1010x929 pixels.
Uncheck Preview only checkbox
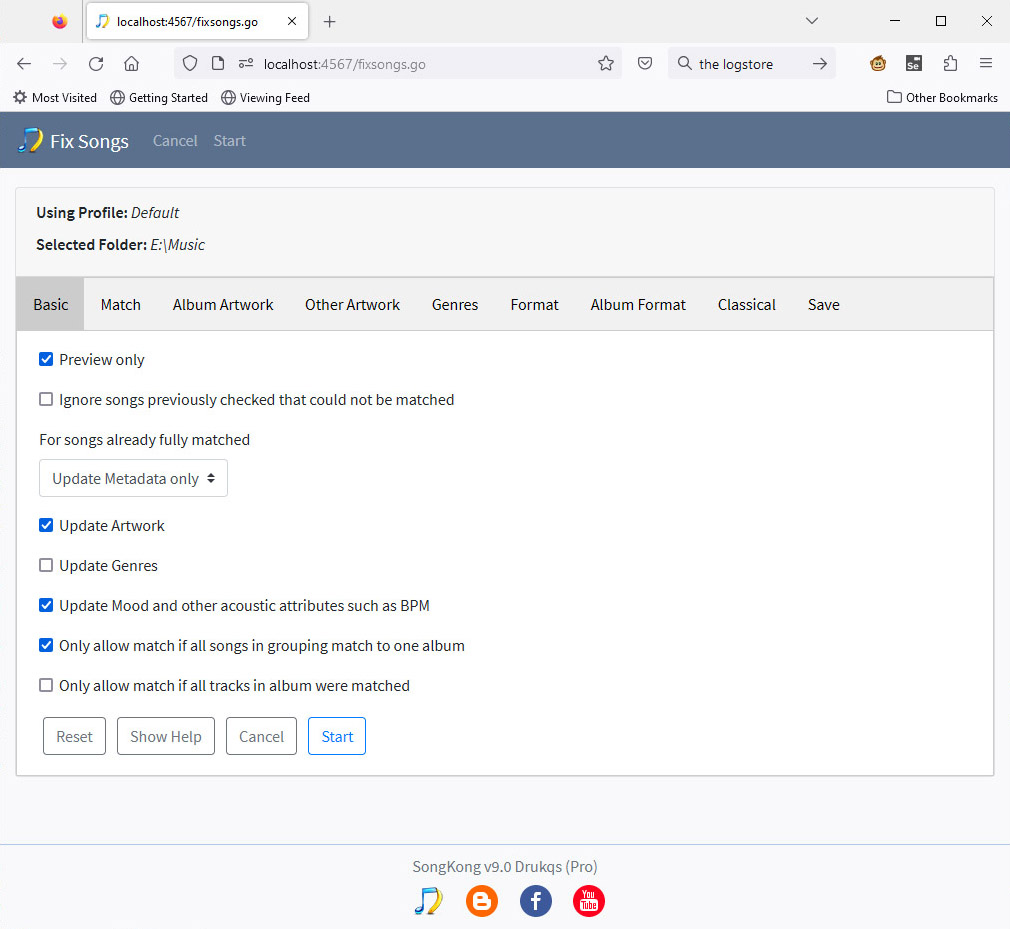(46, 359)
